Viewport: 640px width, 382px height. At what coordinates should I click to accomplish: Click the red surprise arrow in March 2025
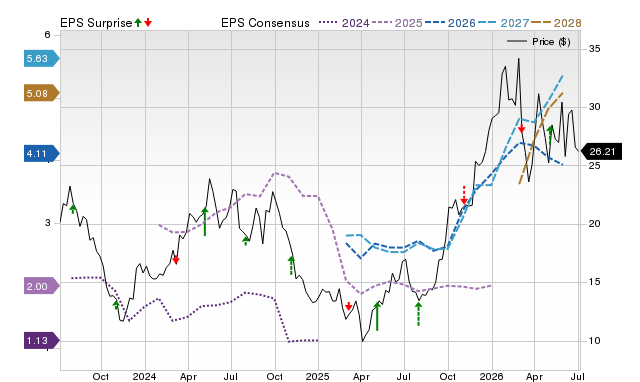[349, 306]
